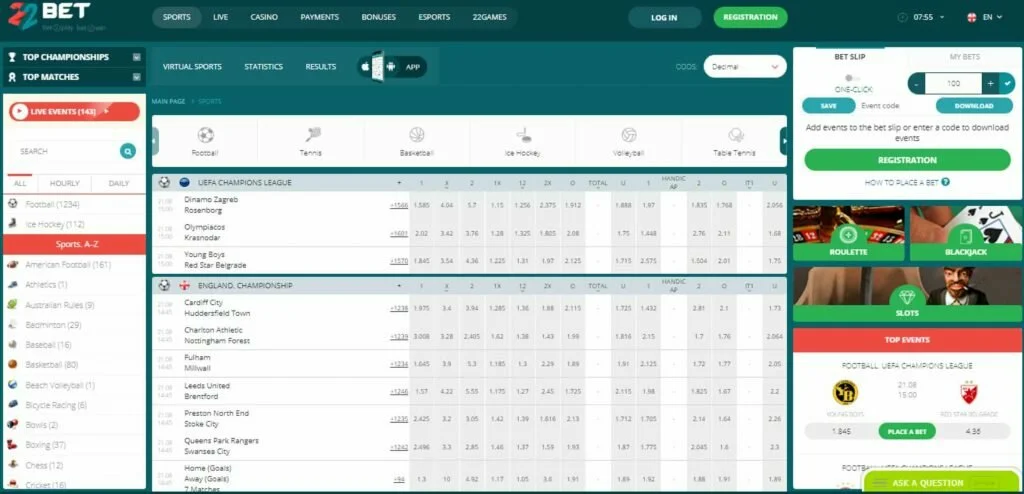Open the Casino menu item
The image size is (1024, 494).
coord(264,17)
